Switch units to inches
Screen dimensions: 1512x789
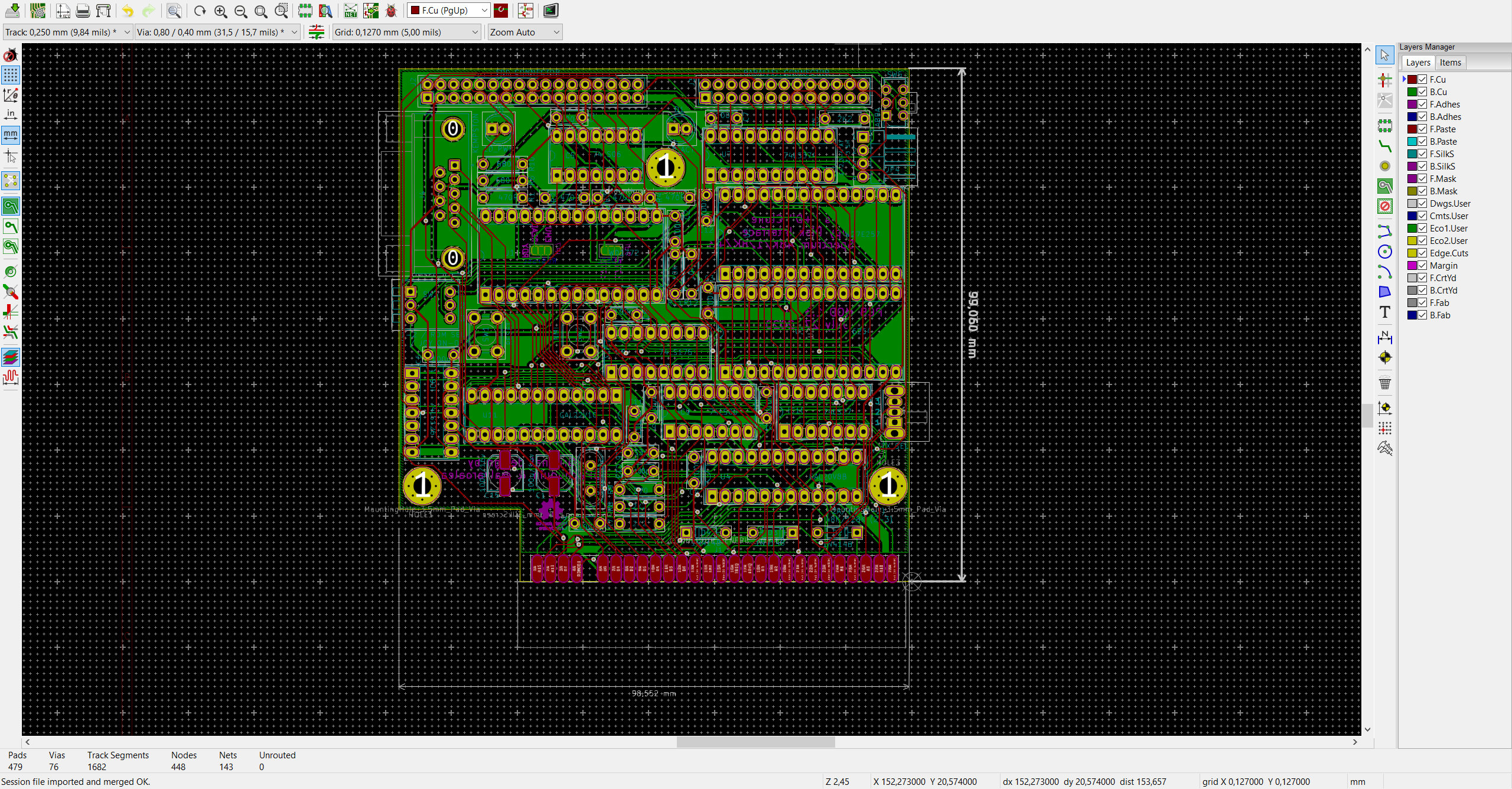point(11,115)
